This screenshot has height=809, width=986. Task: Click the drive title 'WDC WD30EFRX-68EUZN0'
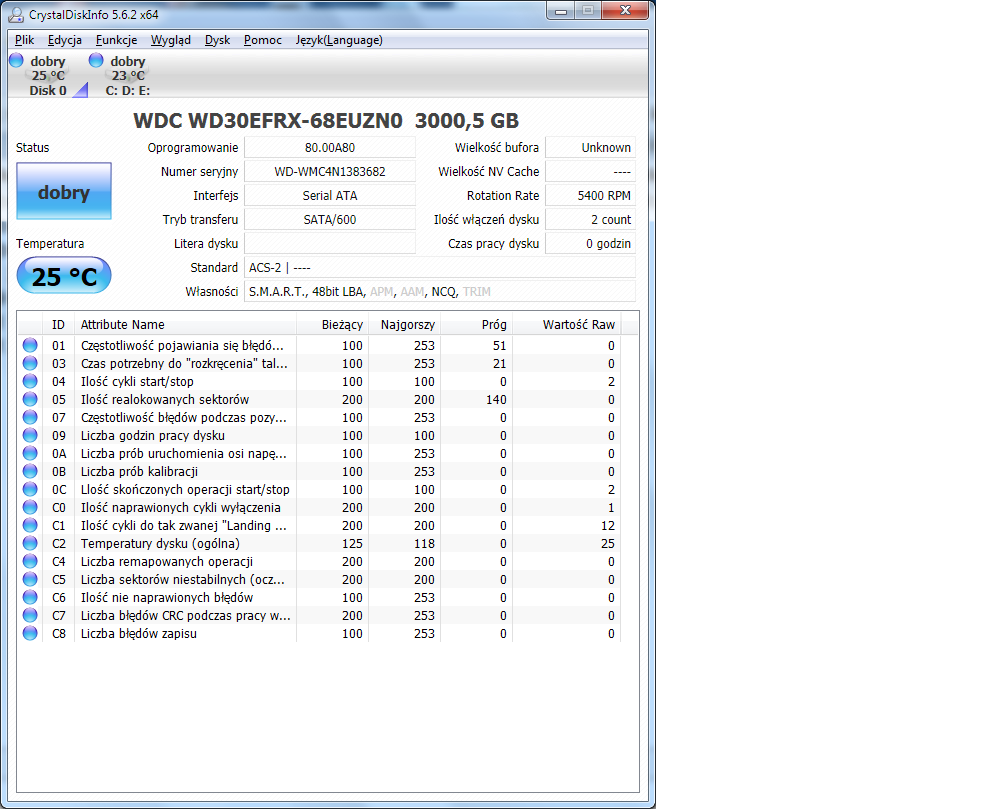click(268, 121)
